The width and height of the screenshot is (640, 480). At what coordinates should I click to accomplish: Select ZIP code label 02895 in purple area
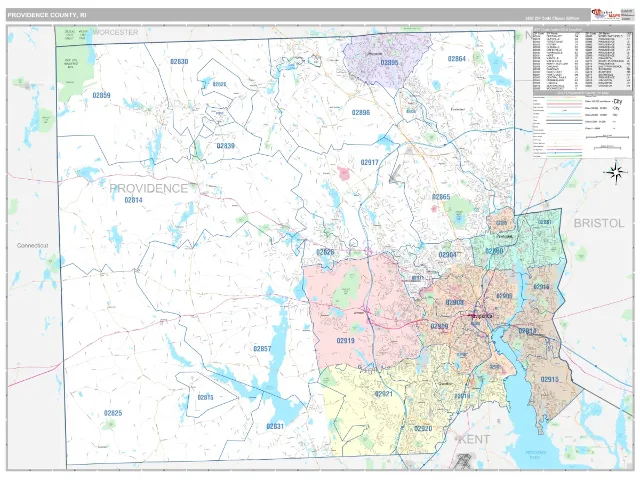click(389, 62)
